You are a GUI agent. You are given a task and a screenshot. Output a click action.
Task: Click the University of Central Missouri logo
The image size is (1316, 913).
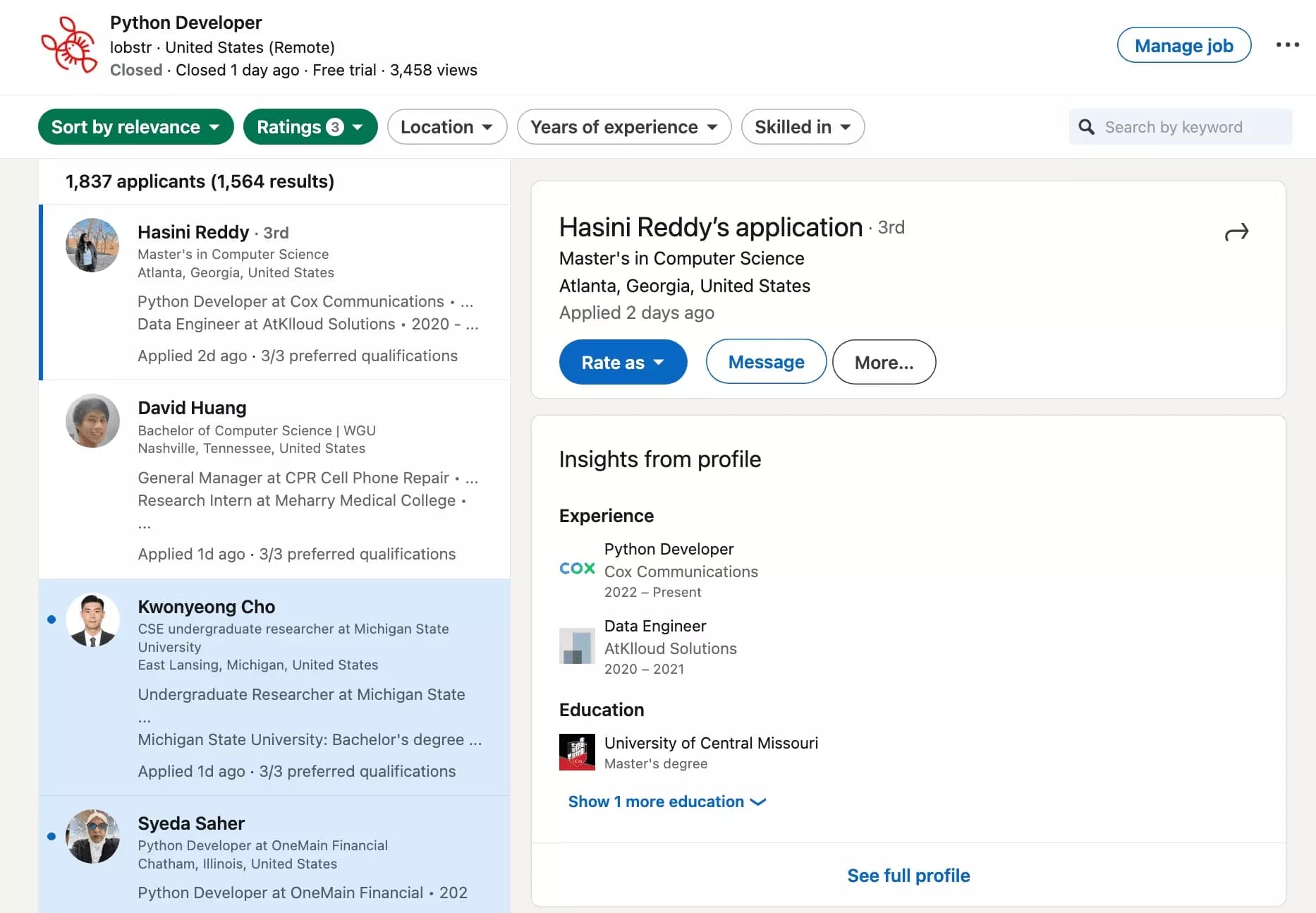[x=576, y=752]
